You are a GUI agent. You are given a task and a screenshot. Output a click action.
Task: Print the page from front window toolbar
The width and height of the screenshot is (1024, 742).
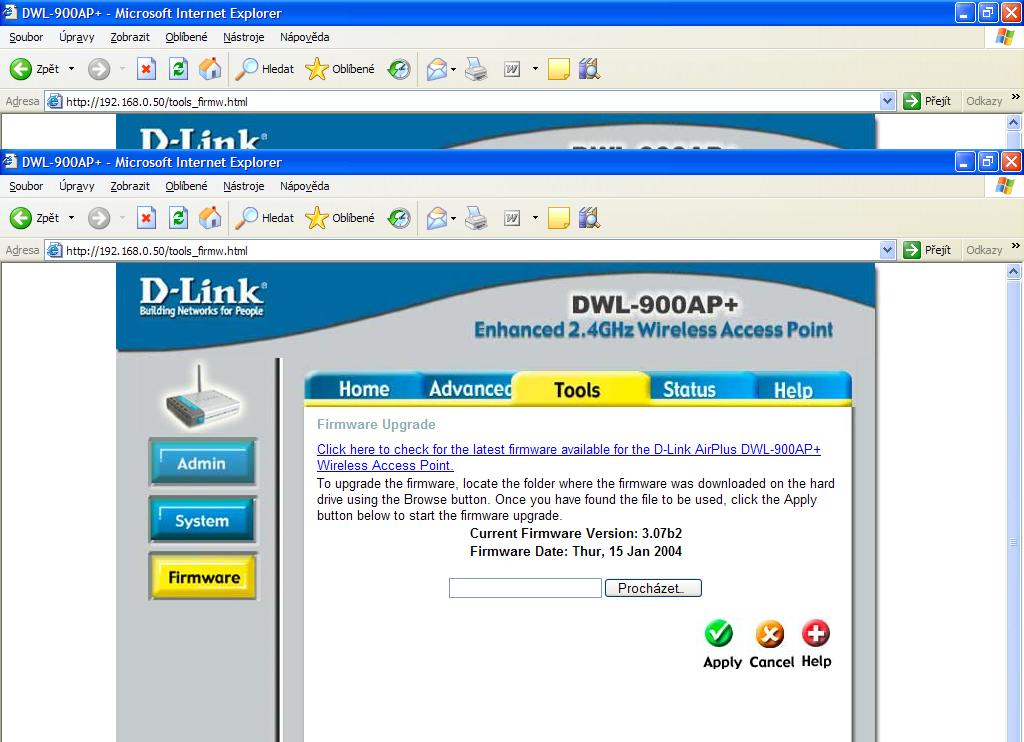[x=476, y=218]
